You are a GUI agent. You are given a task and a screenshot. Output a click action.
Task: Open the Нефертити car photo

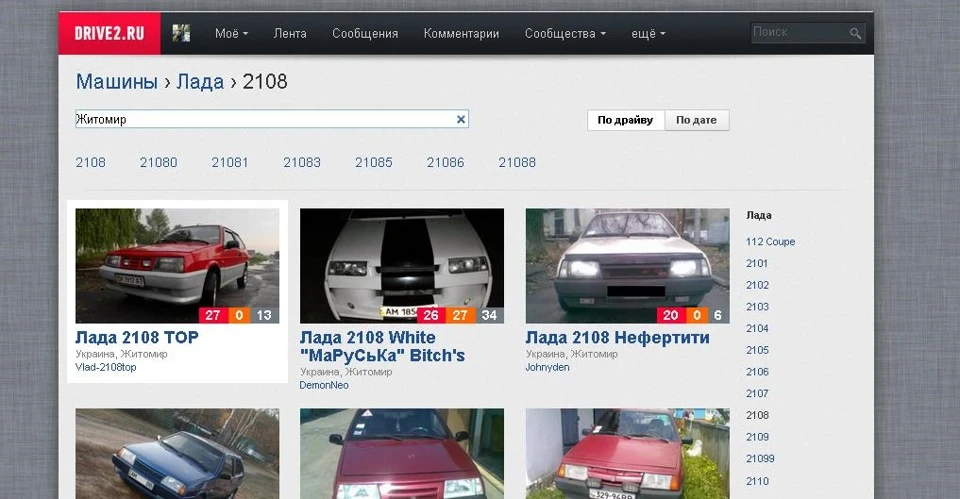click(628, 266)
